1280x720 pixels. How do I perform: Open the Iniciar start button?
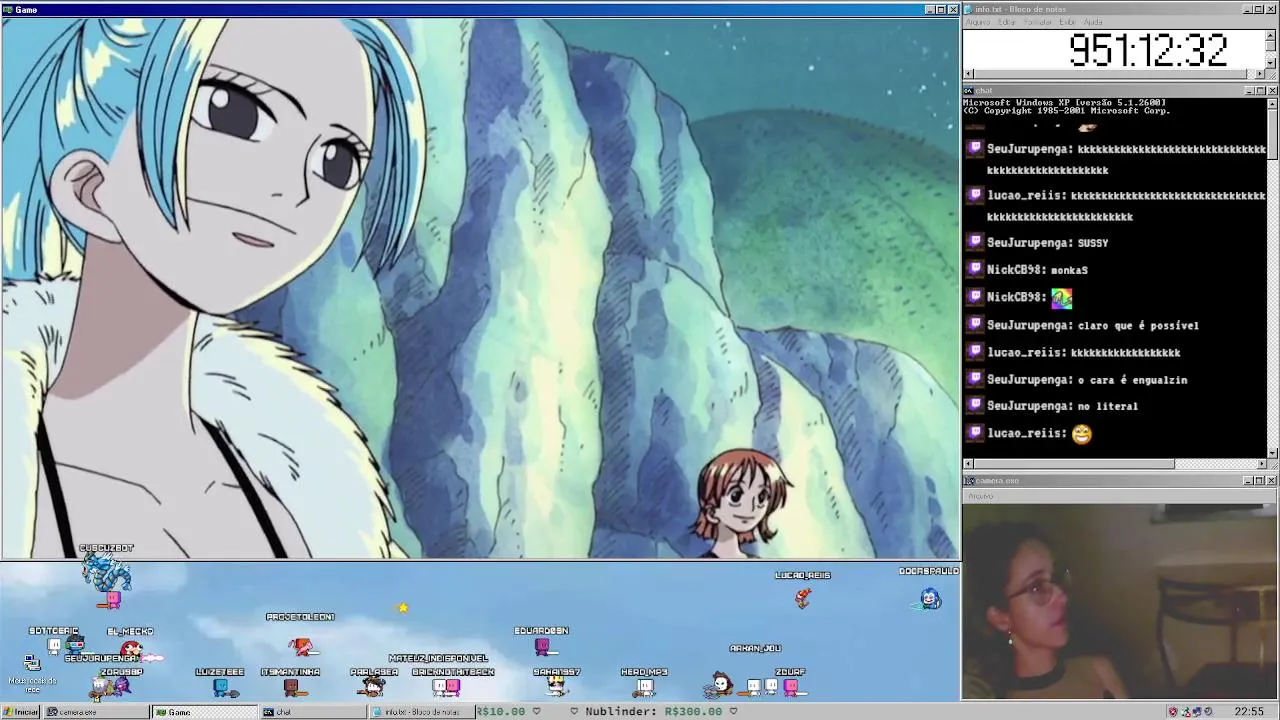20,712
